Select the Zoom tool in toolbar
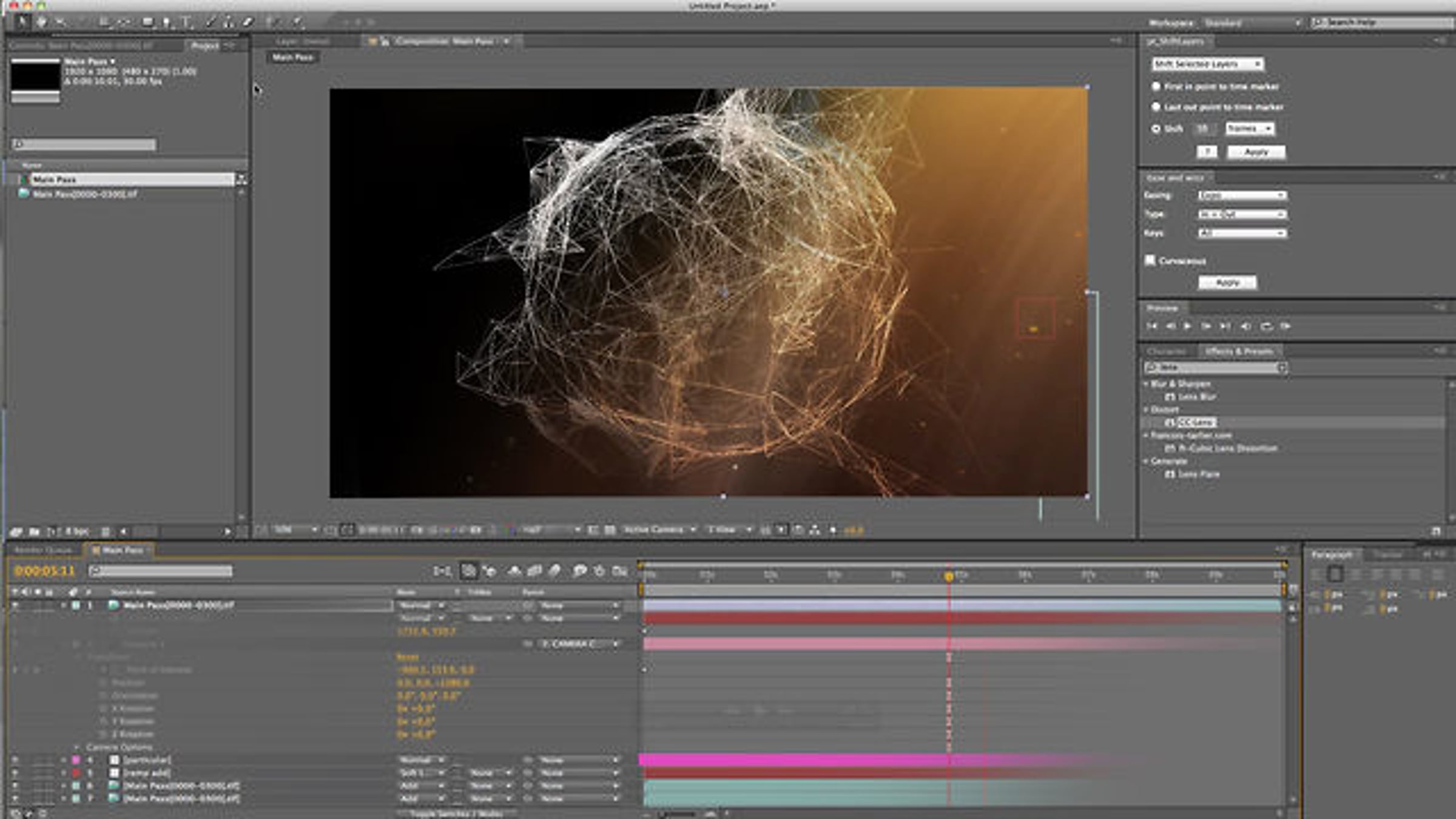This screenshot has width=1456, height=819. 60,22
